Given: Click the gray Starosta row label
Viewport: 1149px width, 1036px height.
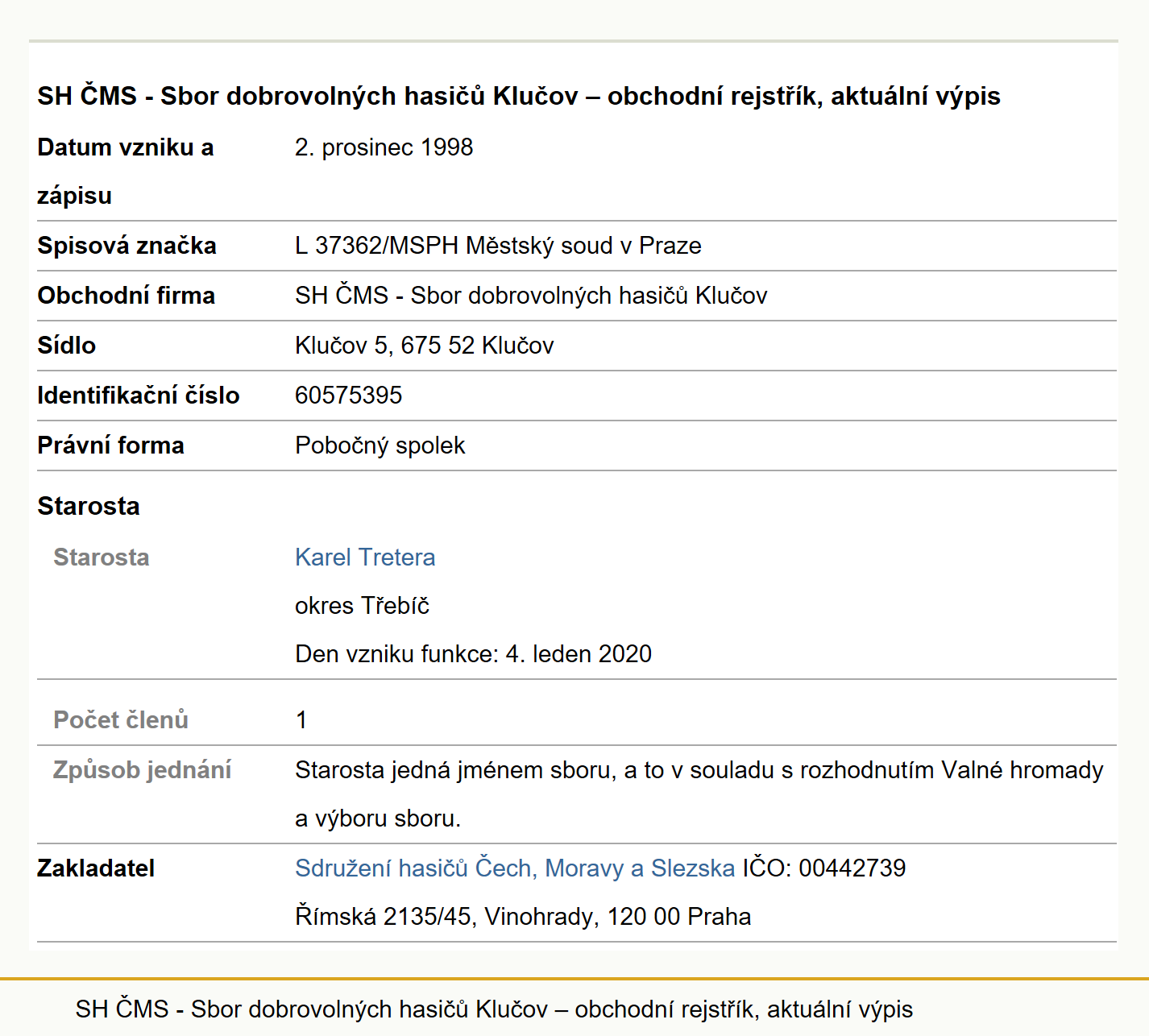Looking at the screenshot, I should pos(102,557).
